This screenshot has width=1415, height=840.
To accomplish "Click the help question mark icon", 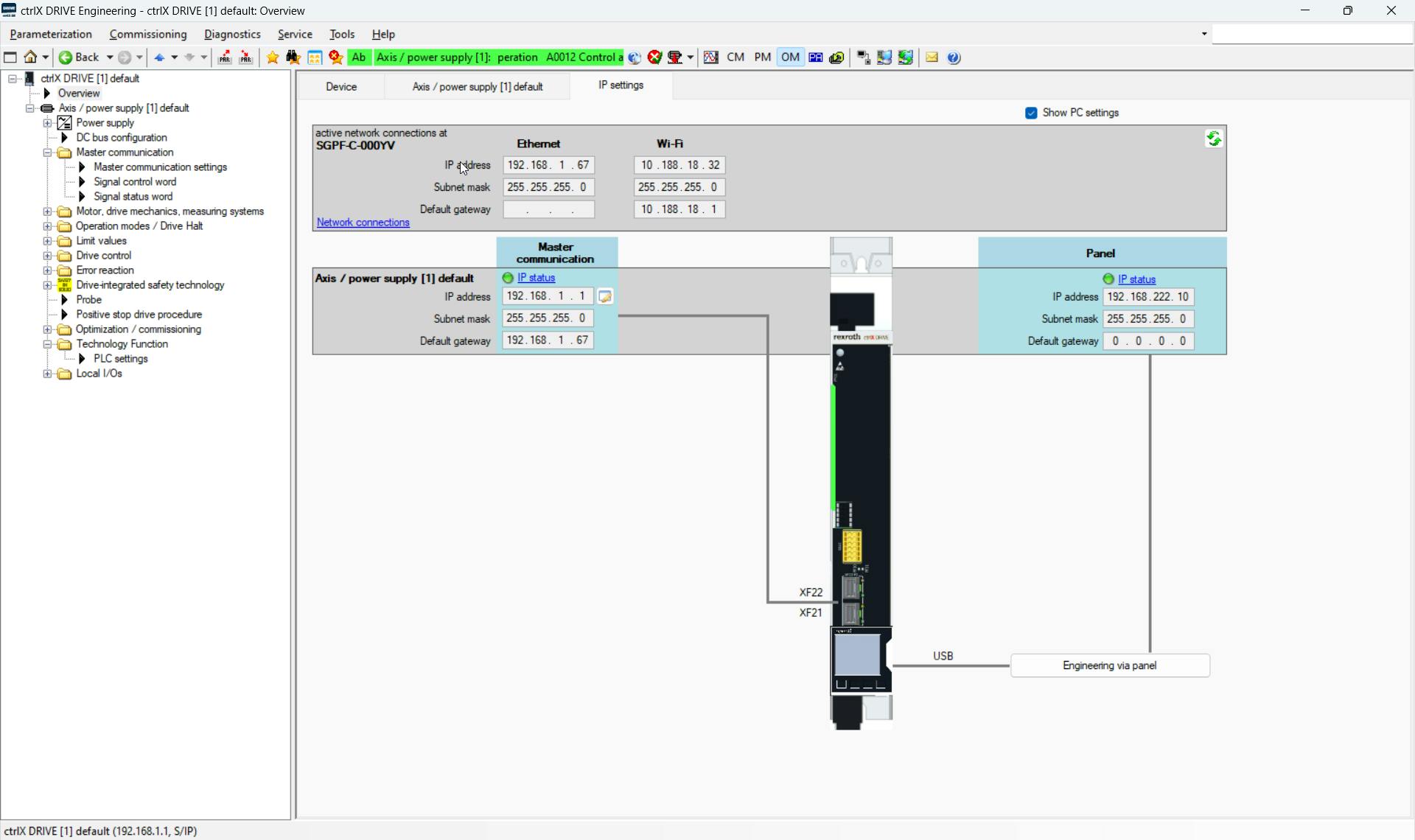I will point(954,57).
